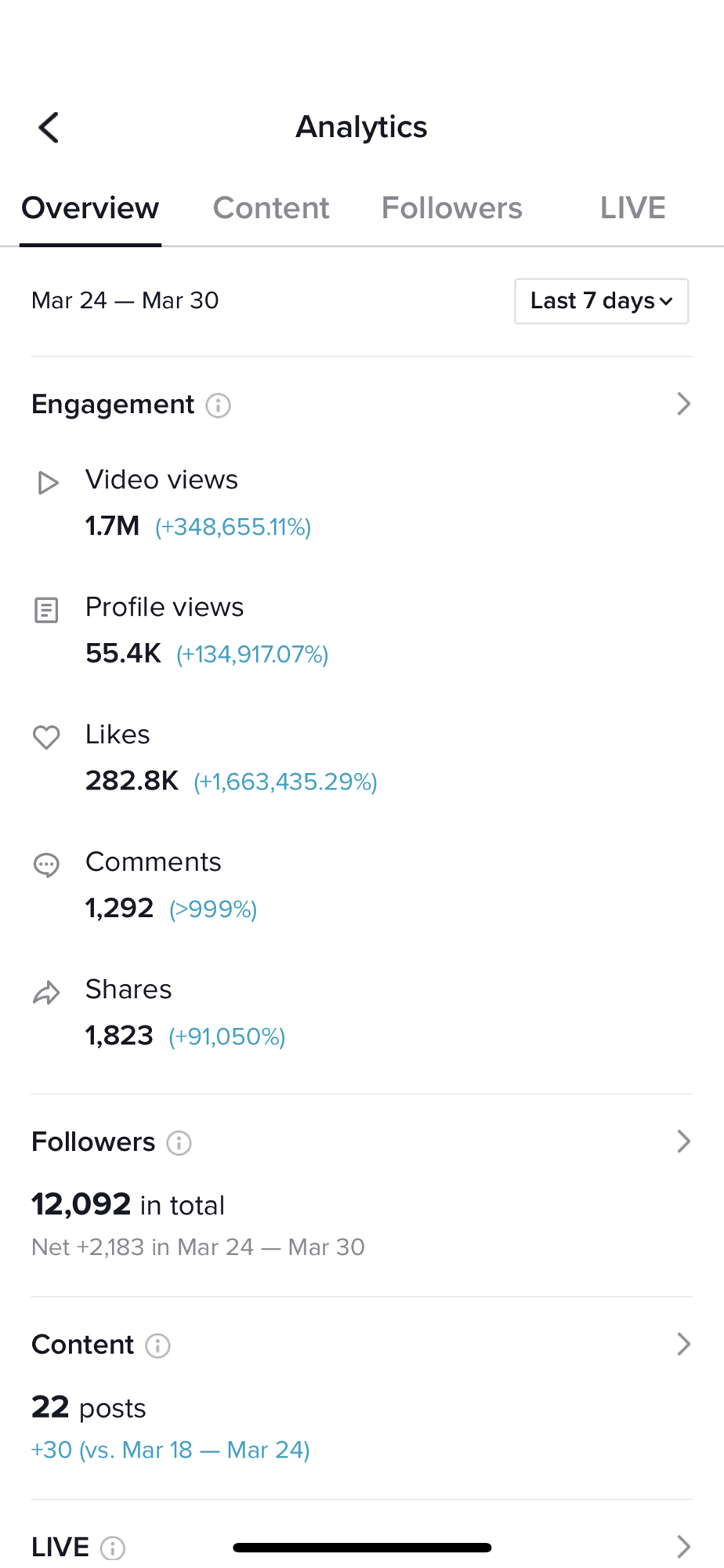Switch to the Followers tab
The height and width of the screenshot is (1568, 724).
click(x=451, y=209)
